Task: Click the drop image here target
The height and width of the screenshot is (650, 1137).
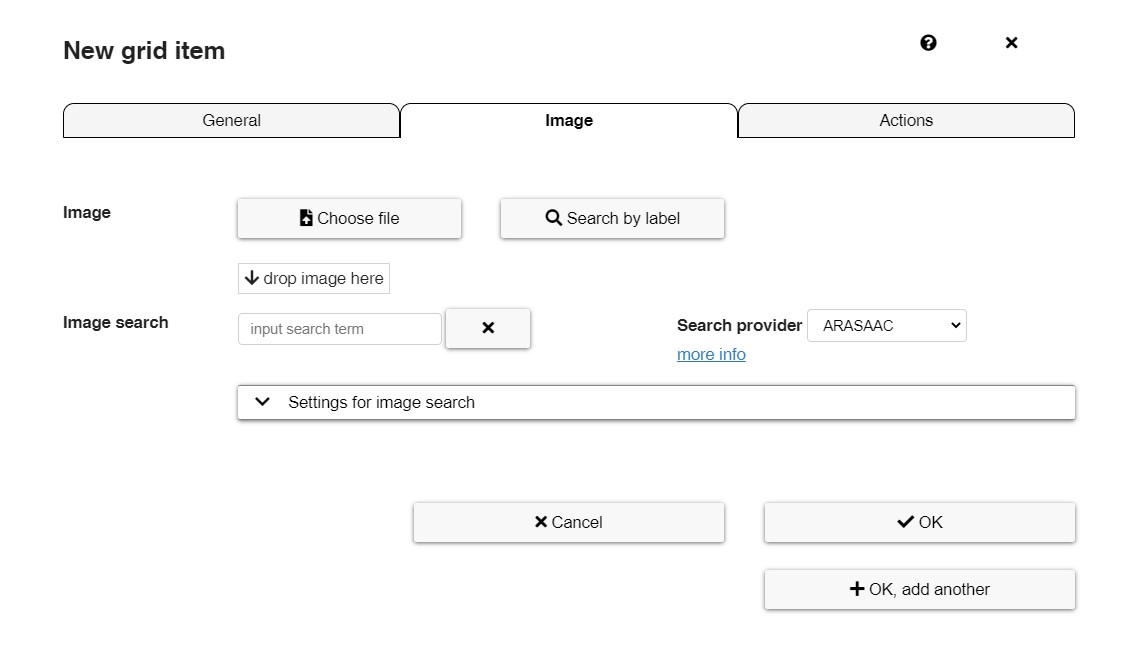Action: (x=313, y=277)
